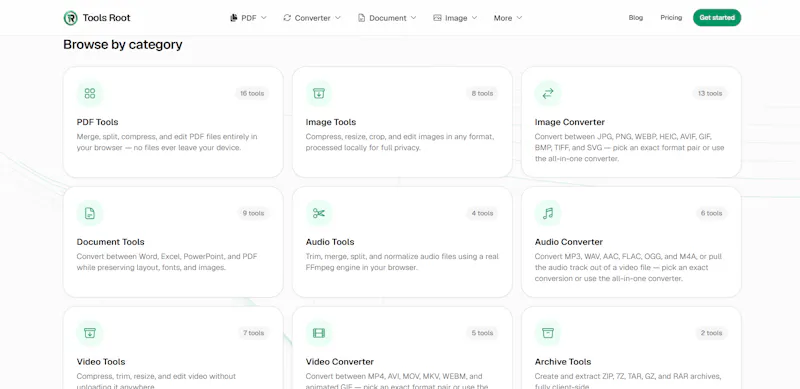The image size is (800, 389).
Task: Go to the Blog page
Action: point(636,17)
